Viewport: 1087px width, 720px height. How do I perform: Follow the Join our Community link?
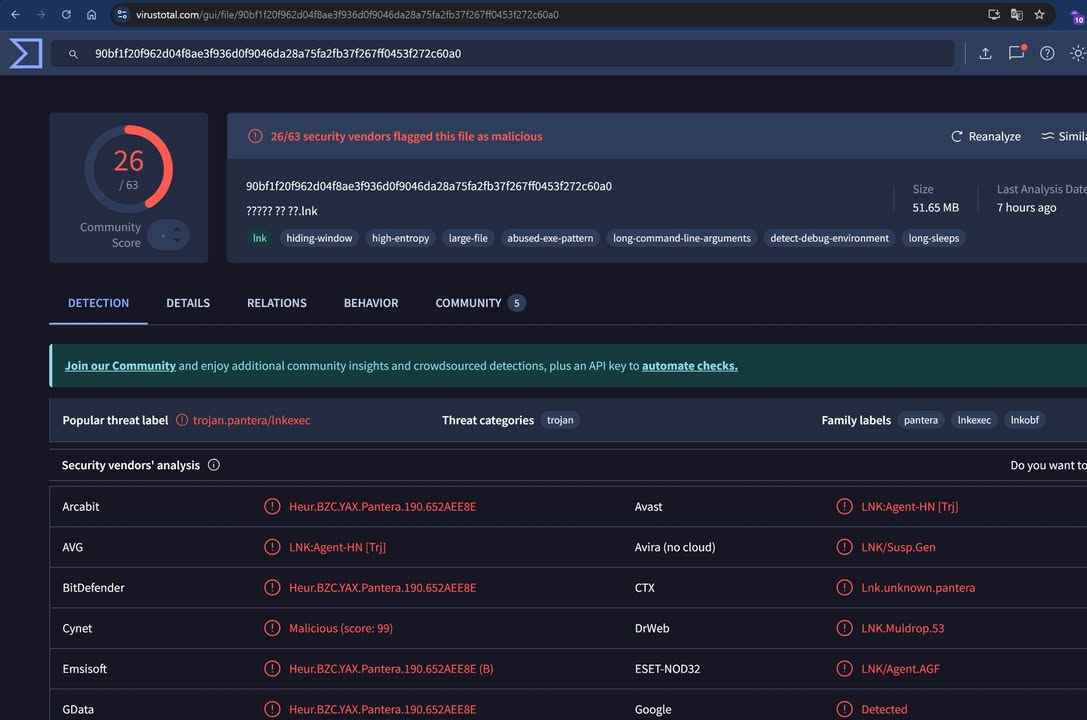pyautogui.click(x=120, y=366)
